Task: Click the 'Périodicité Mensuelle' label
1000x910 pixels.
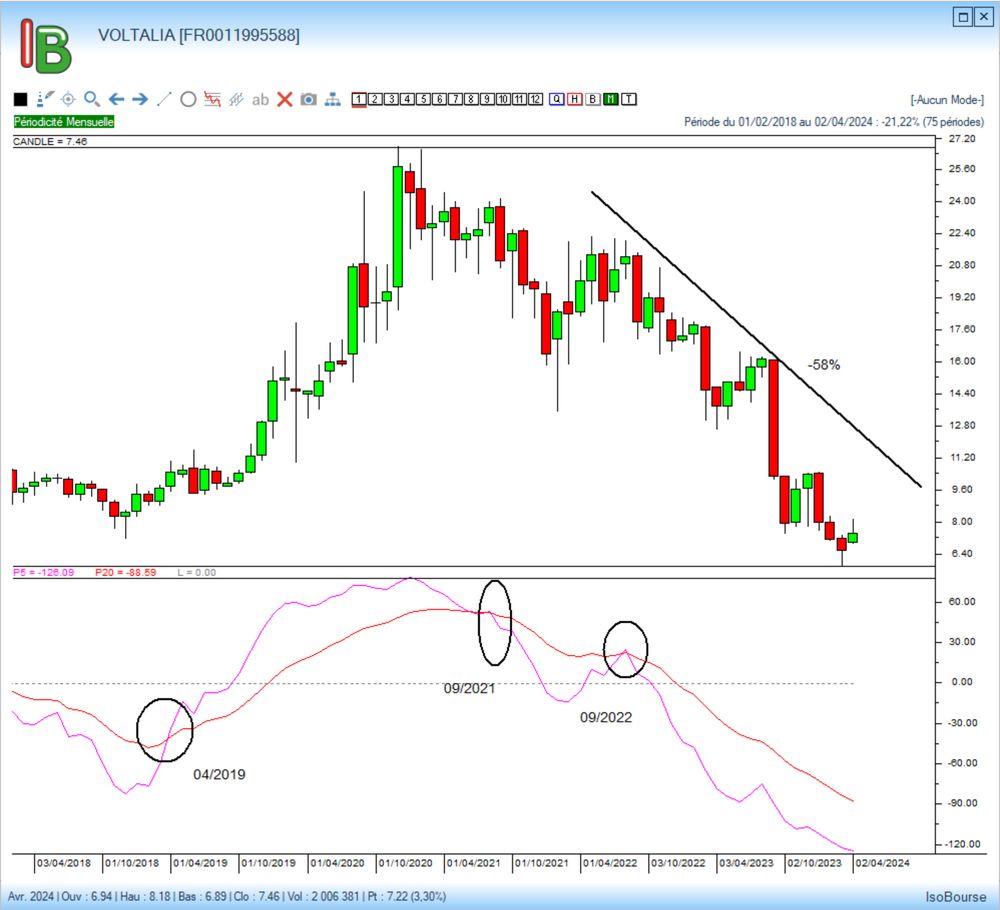Action: tap(64, 122)
